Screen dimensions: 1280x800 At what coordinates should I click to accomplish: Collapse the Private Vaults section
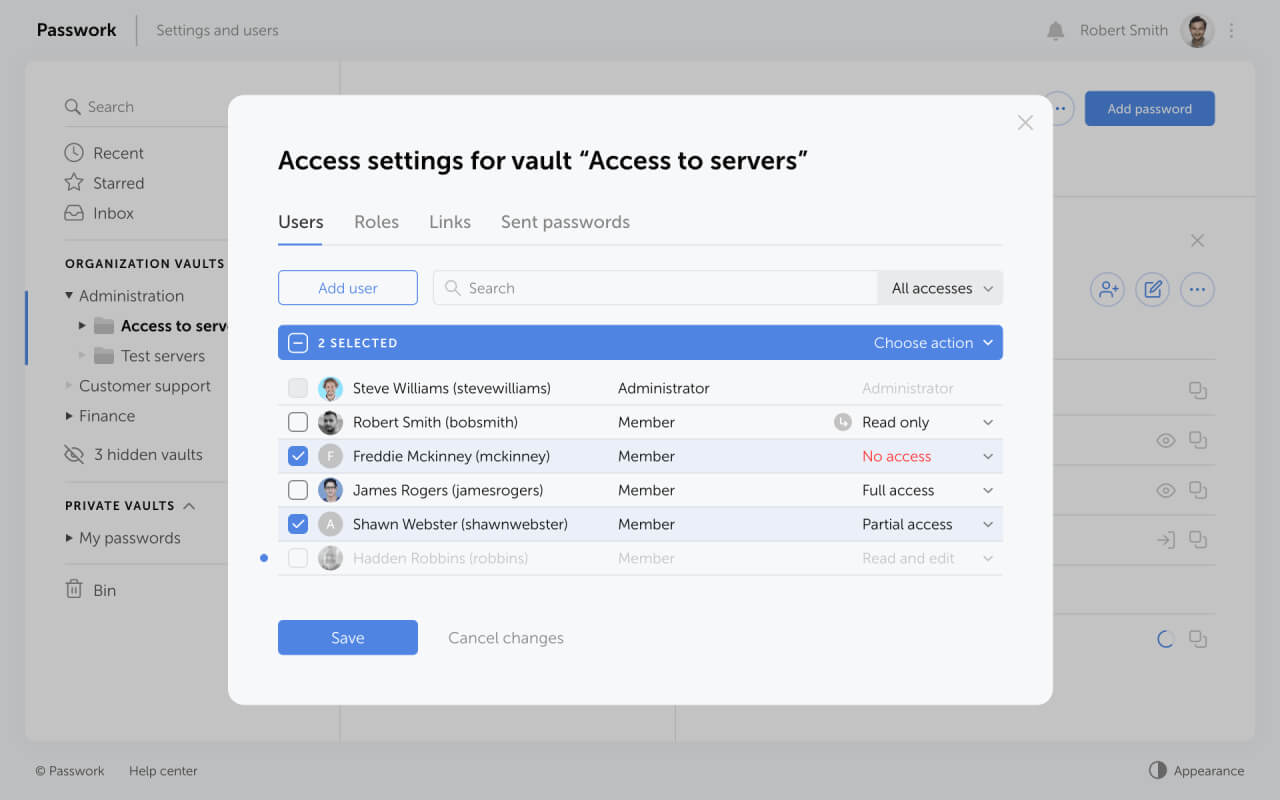click(x=190, y=506)
